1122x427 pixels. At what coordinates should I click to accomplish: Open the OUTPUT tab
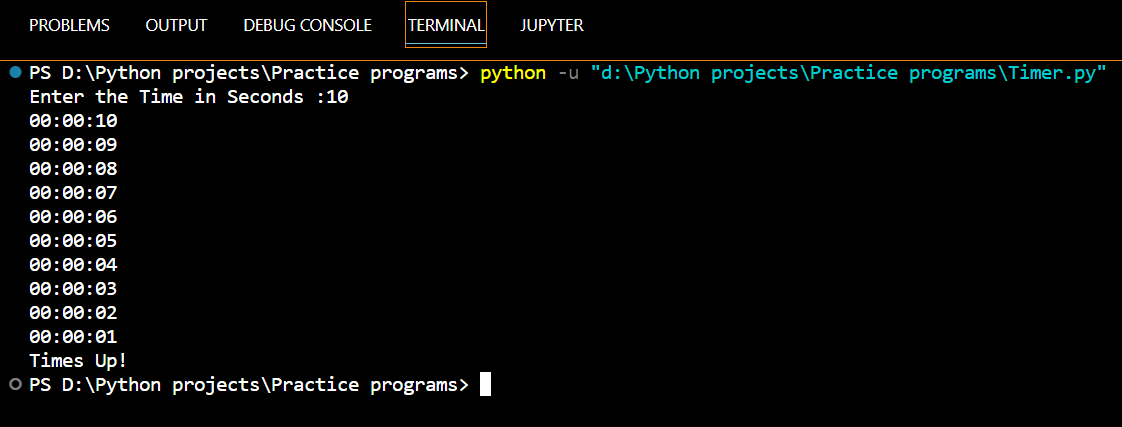pos(176,25)
